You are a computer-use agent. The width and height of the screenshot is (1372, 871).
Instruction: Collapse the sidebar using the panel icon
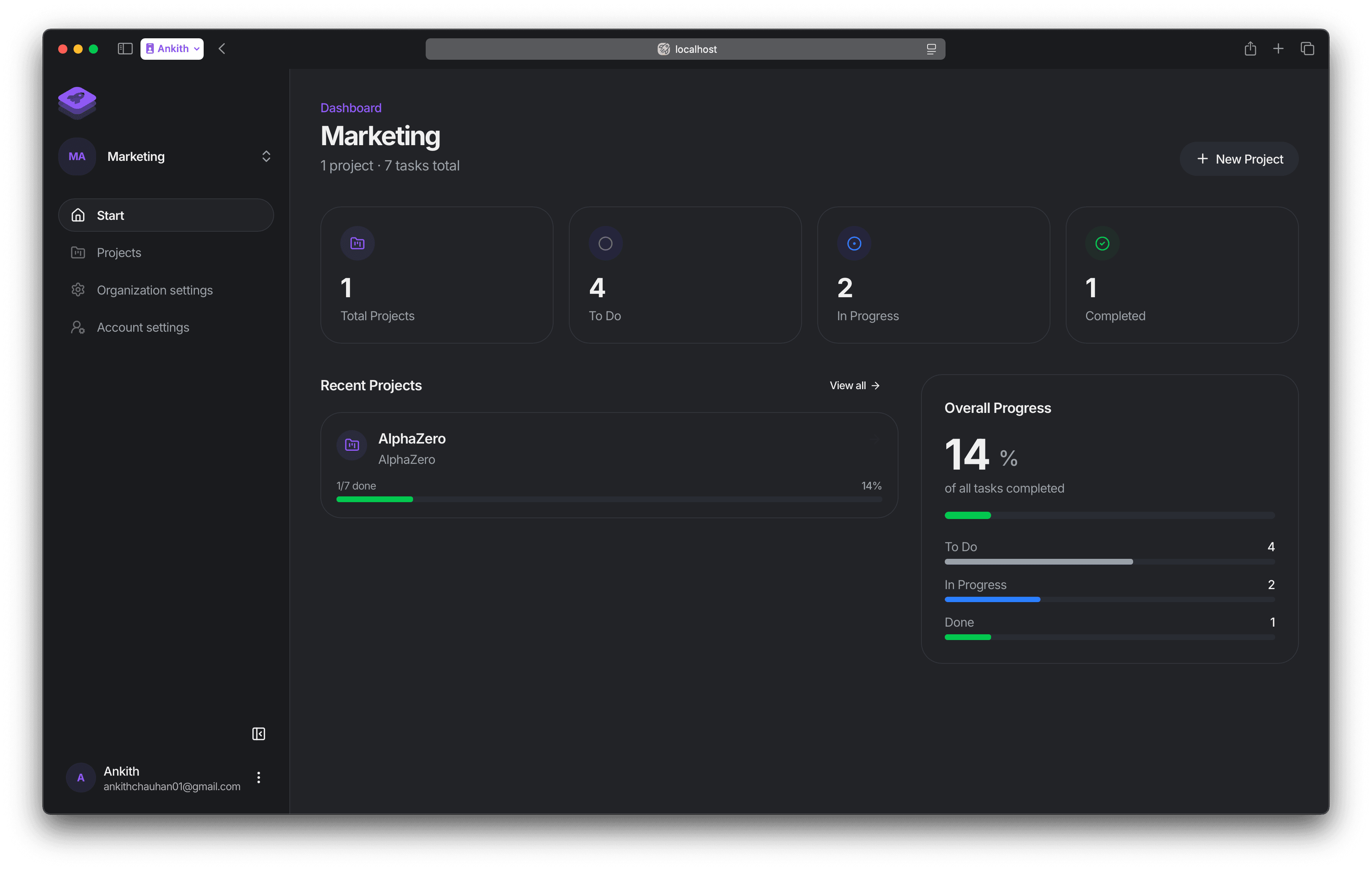(258, 733)
